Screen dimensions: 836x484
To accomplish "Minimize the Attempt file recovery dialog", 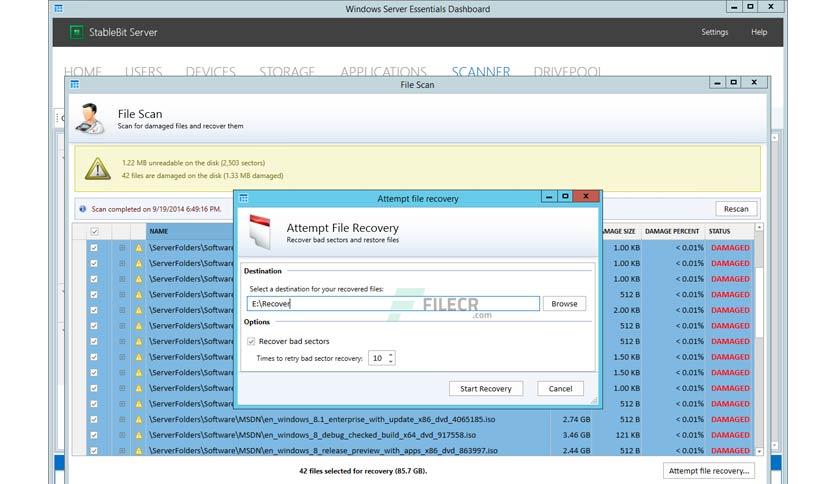I will click(x=549, y=197).
